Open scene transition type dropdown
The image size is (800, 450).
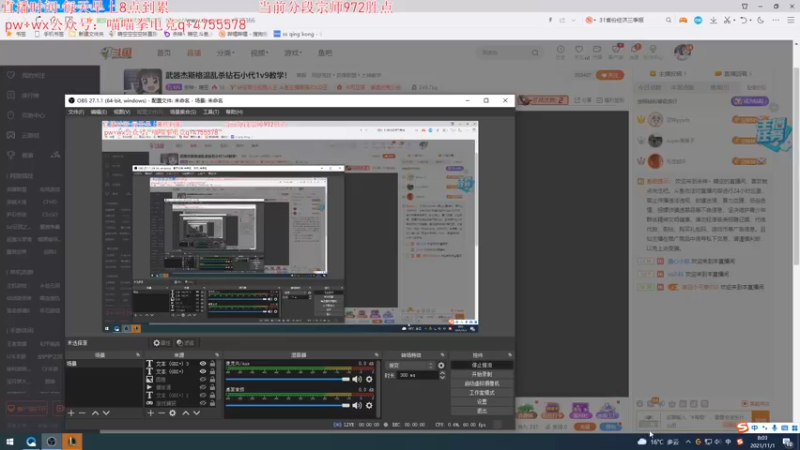coord(410,365)
